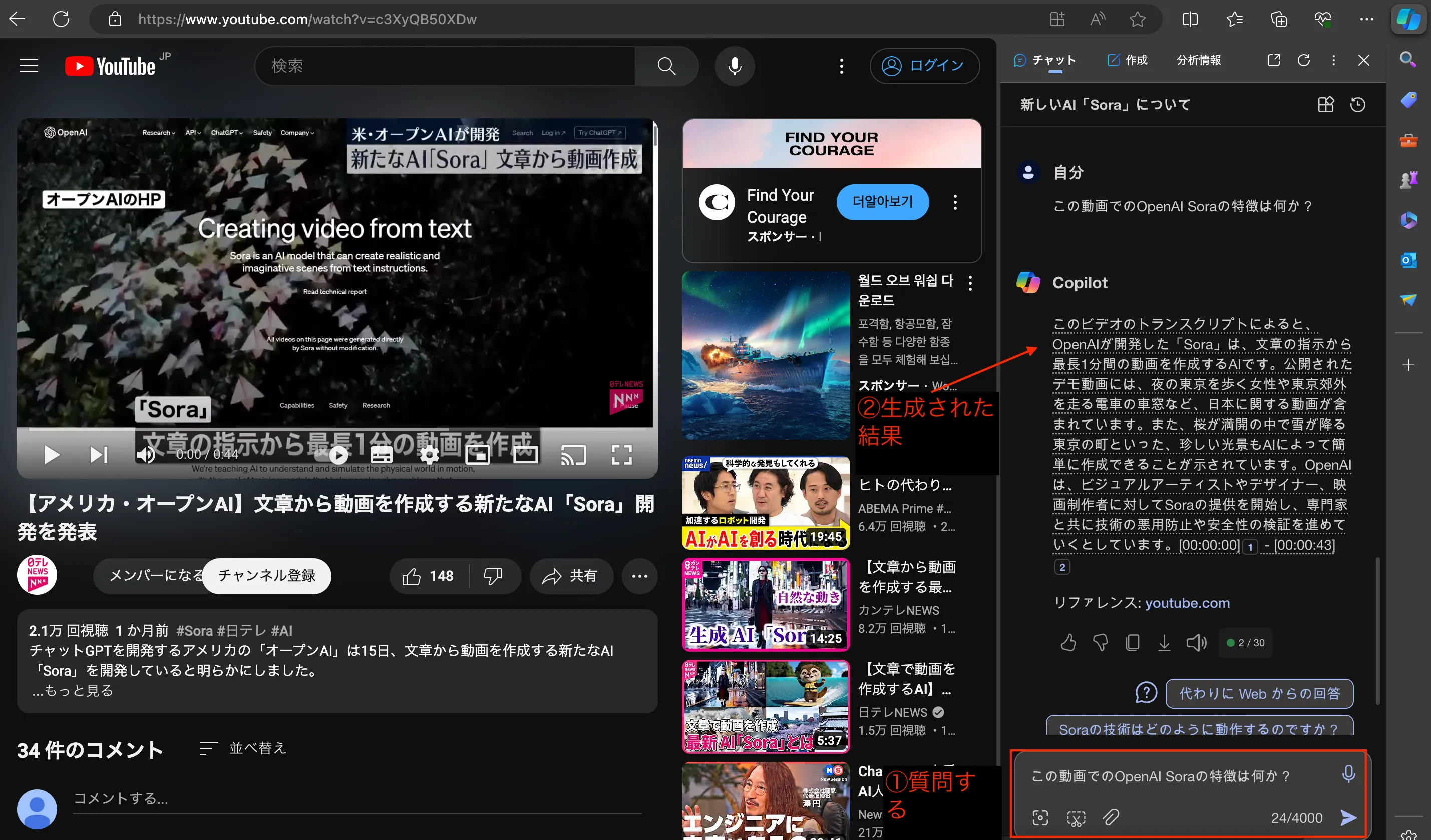Play the video with the play button
This screenshot has width=1431, height=840.
click(x=51, y=454)
